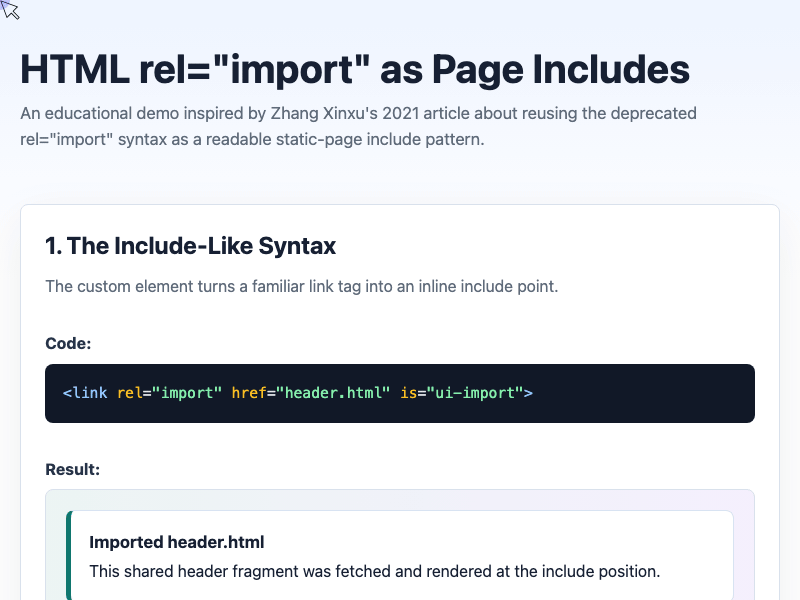
Task: Click the "href" attribute in code snippet
Action: [249, 393]
